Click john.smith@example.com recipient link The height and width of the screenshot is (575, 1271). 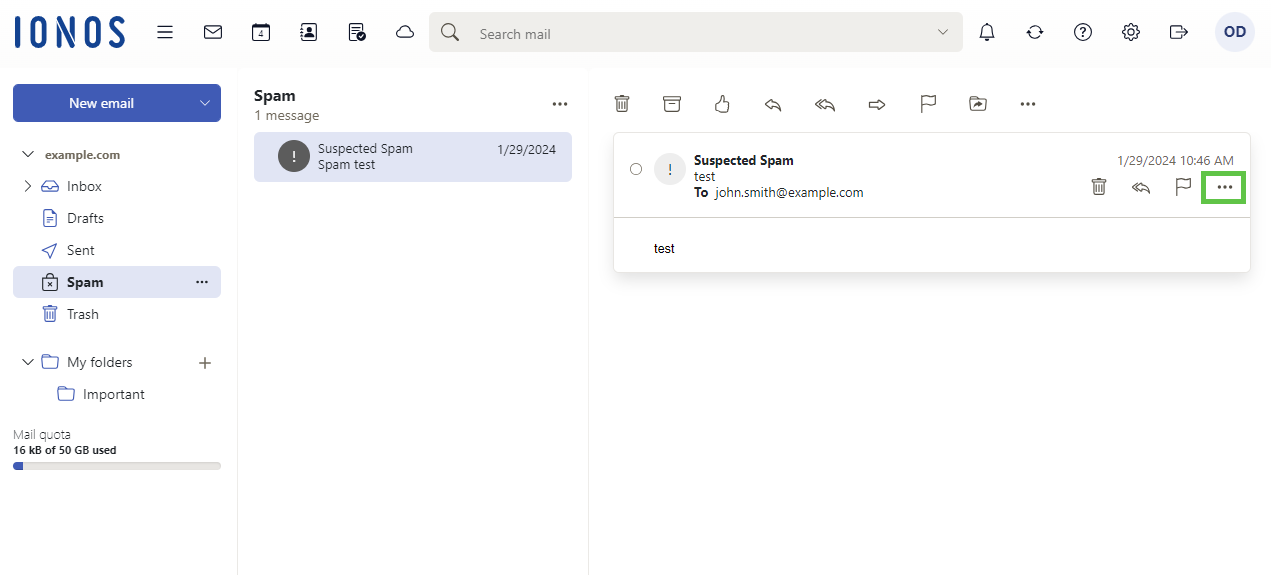coord(788,192)
